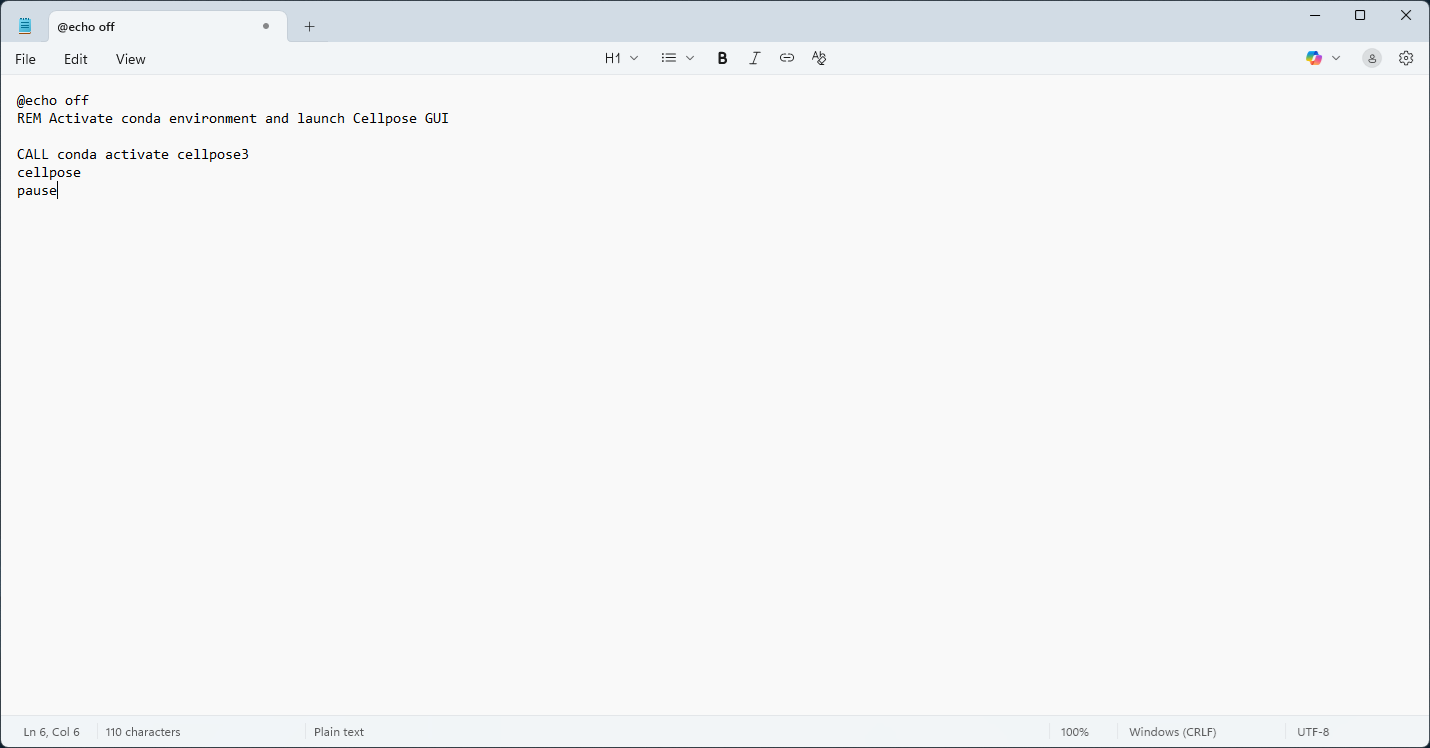This screenshot has width=1430, height=748.
Task: Click the 'CALL conda activate cellpose3' line
Action: point(133,154)
